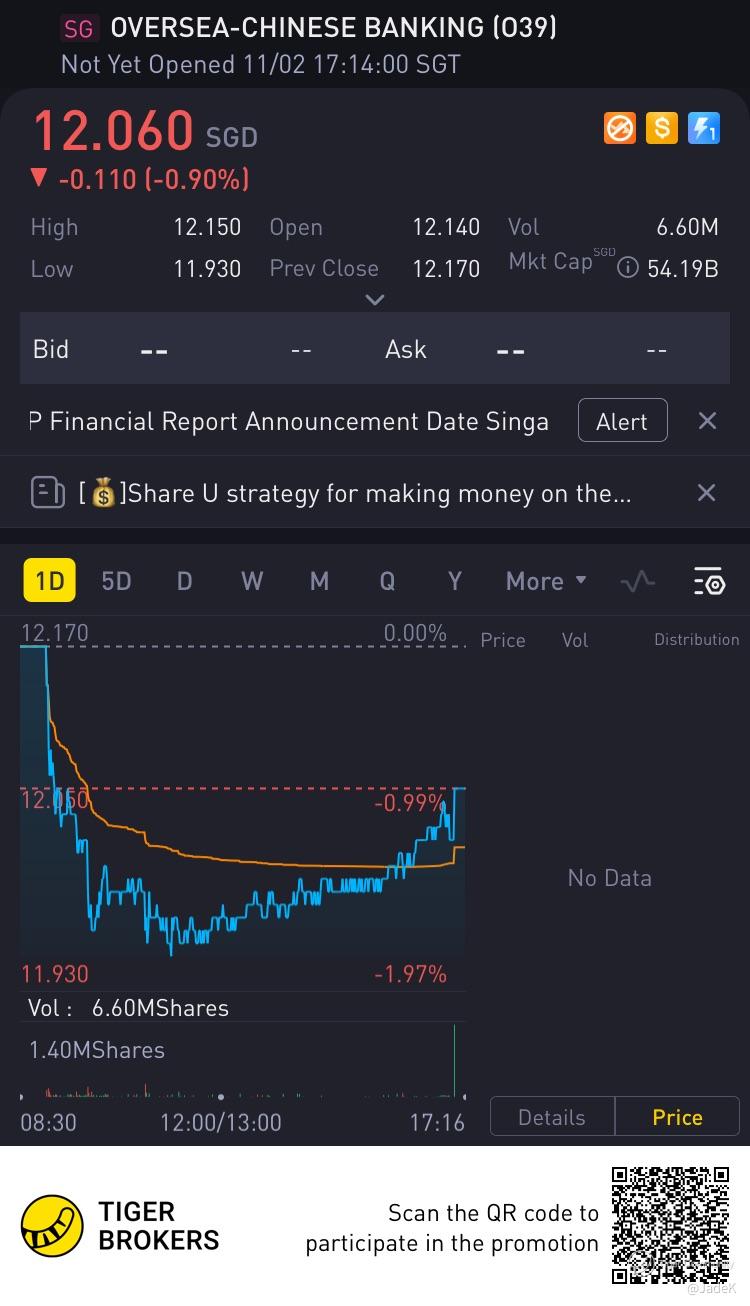Tap the yellow dollar sign badge
Screen dimensions: 750x1306
coord(662,128)
